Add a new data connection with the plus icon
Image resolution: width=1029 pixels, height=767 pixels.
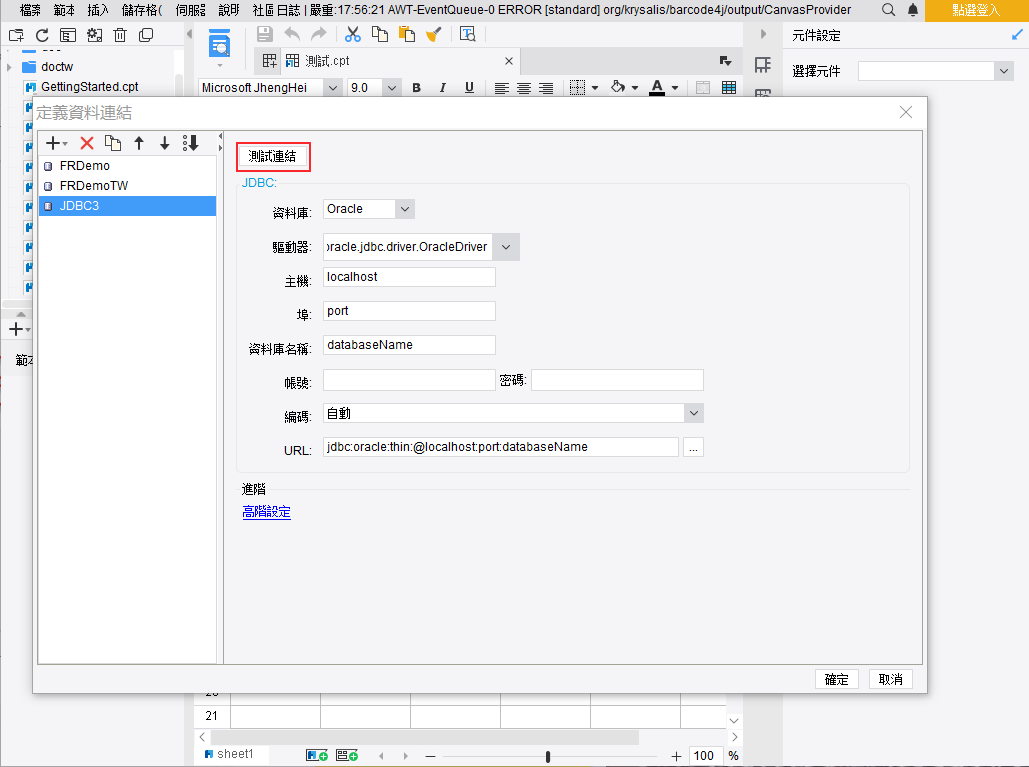coord(51,143)
